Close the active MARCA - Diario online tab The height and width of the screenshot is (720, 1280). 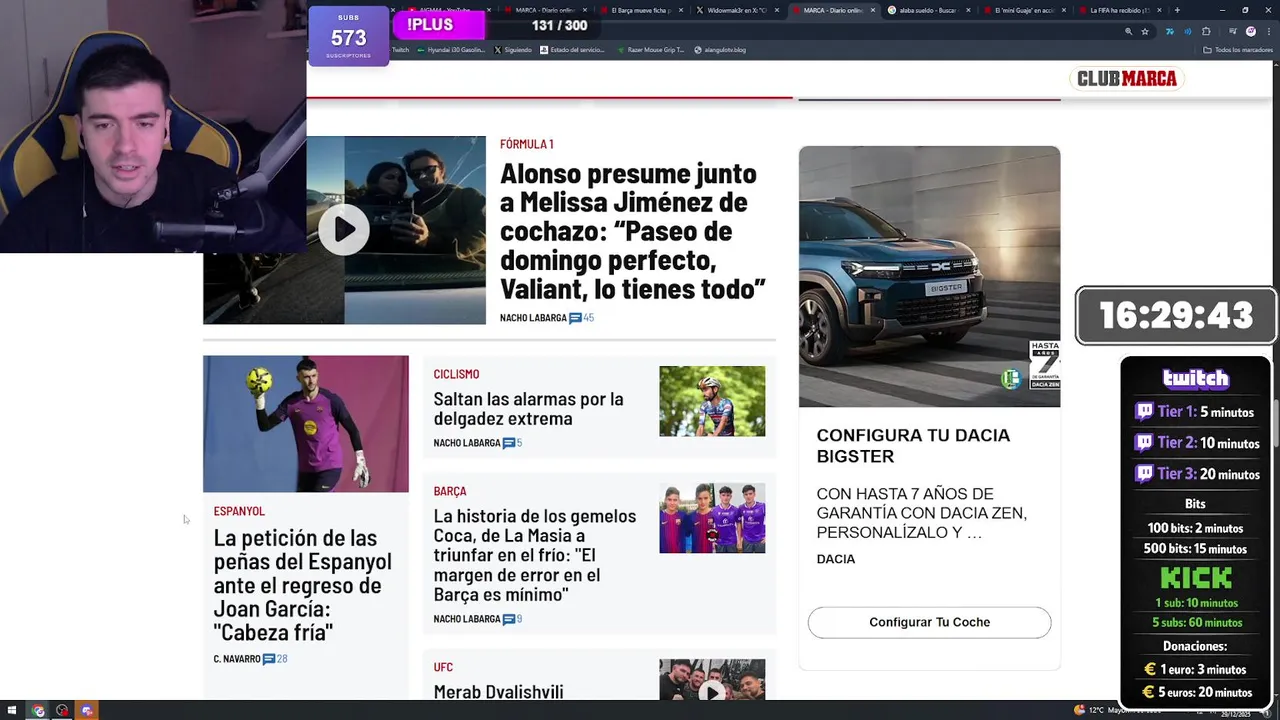pos(873,10)
